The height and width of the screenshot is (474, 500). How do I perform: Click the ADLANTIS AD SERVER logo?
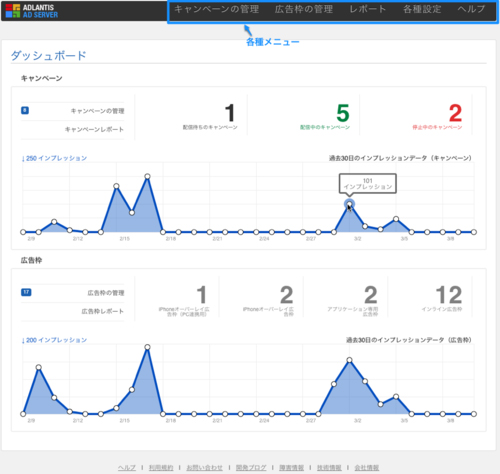(x=32, y=11)
